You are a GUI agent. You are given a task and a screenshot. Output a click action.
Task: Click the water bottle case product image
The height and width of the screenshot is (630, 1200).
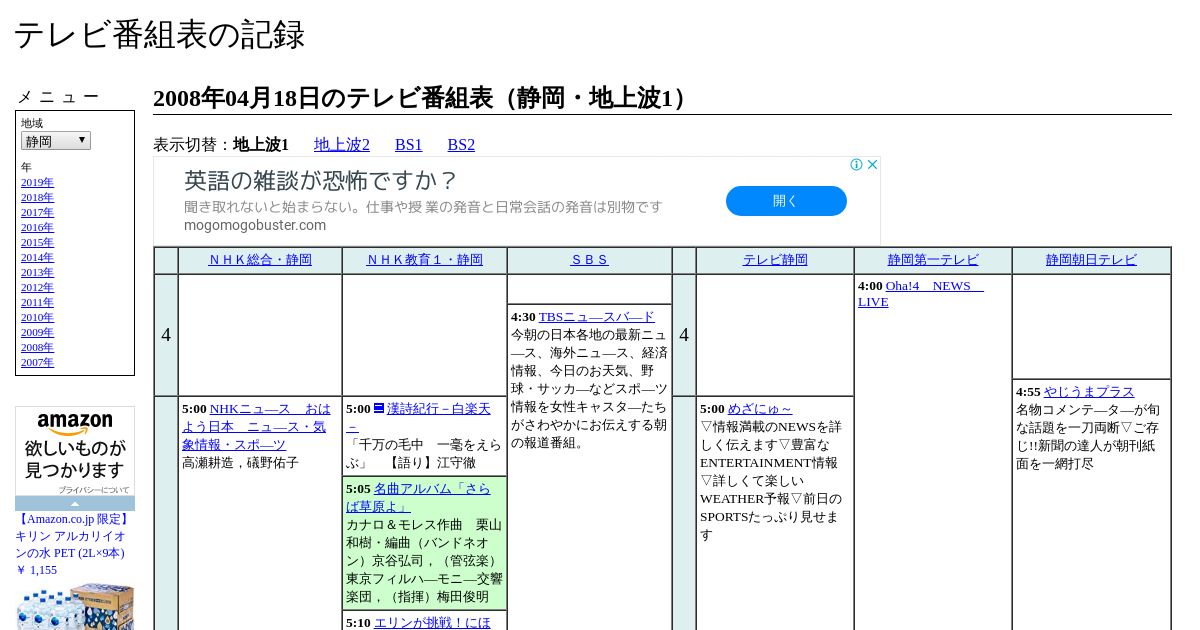click(x=75, y=606)
